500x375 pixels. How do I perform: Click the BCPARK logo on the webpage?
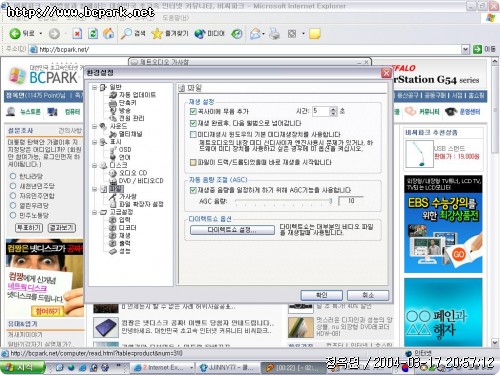44,75
